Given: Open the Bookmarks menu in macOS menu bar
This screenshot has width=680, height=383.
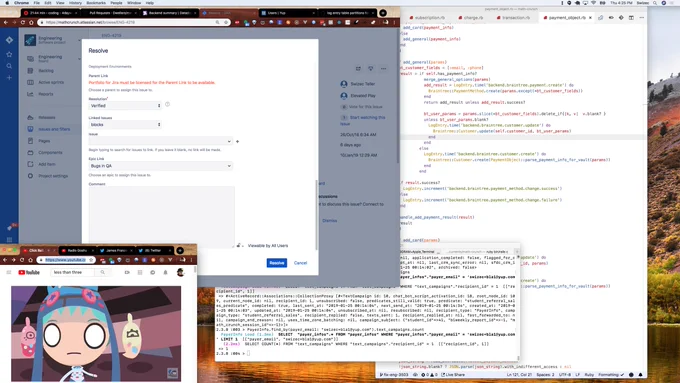Looking at the screenshot, I should pos(96,3).
